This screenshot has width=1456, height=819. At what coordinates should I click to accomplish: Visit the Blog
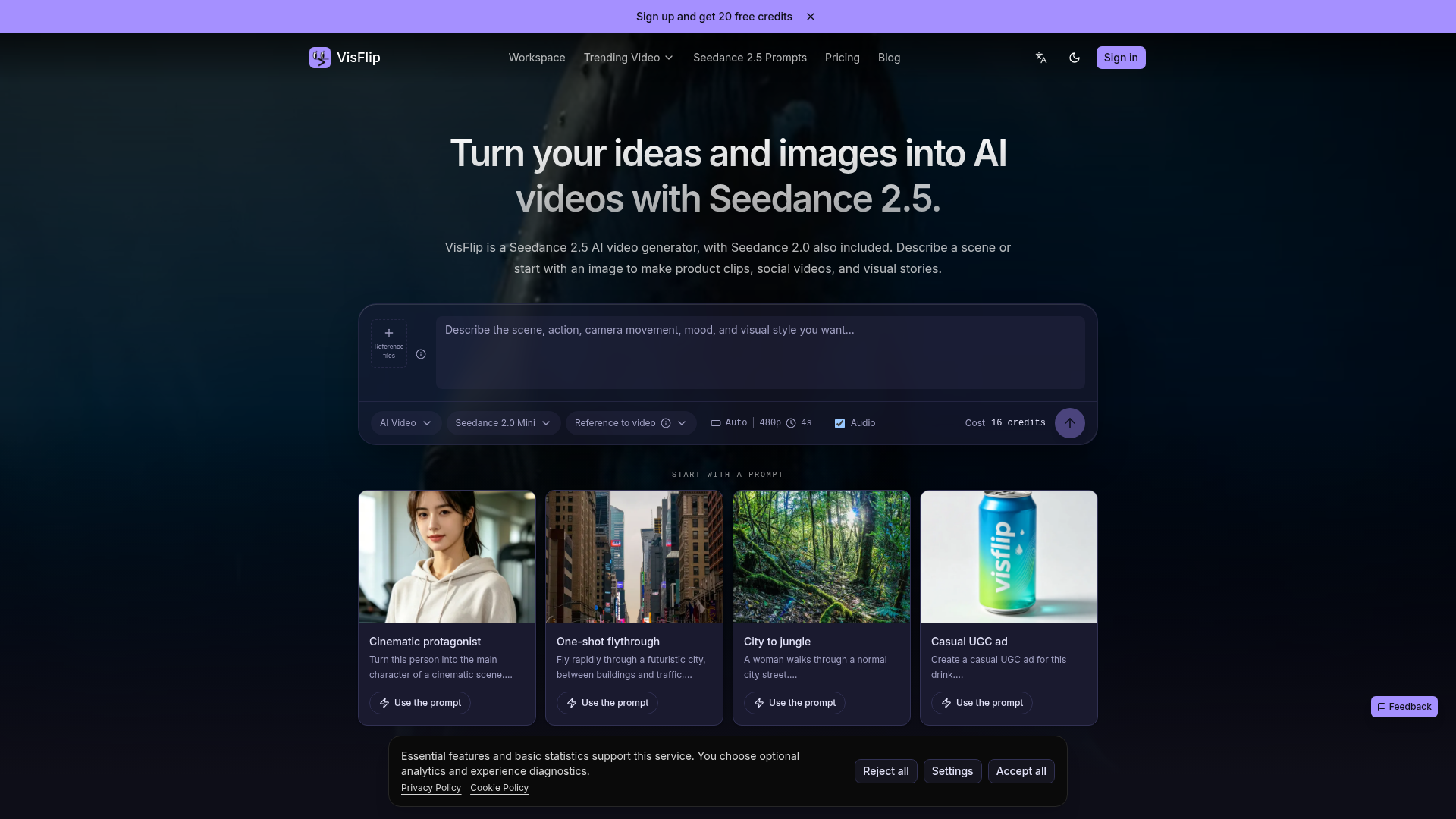(890, 58)
